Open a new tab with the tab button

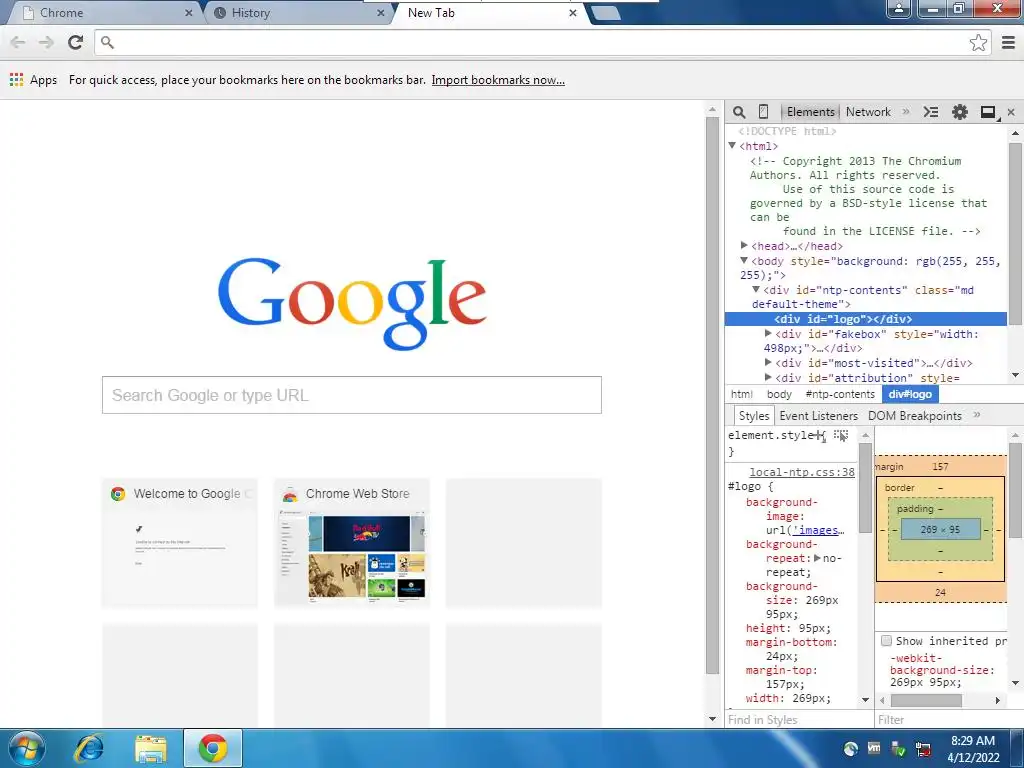[606, 13]
